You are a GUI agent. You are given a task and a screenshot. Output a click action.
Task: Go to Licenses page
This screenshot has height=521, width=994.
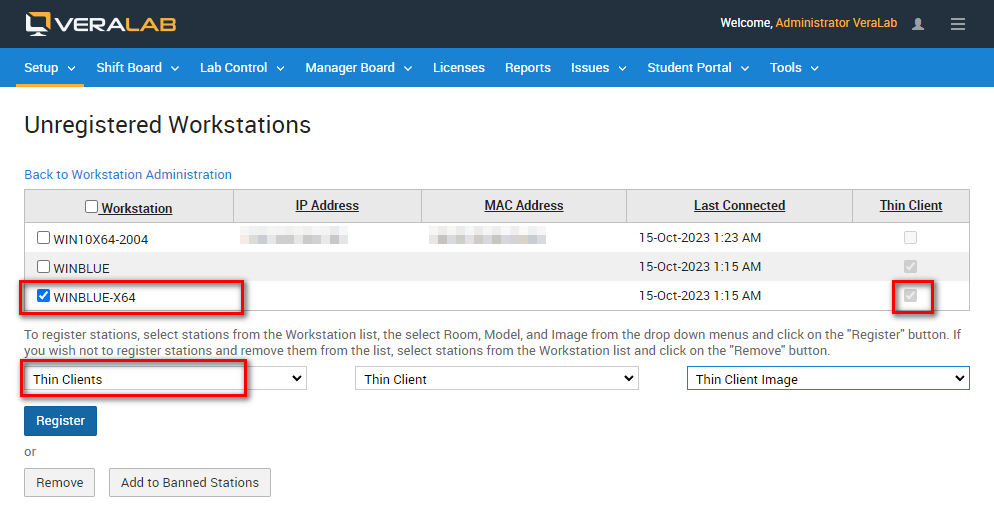coord(459,68)
